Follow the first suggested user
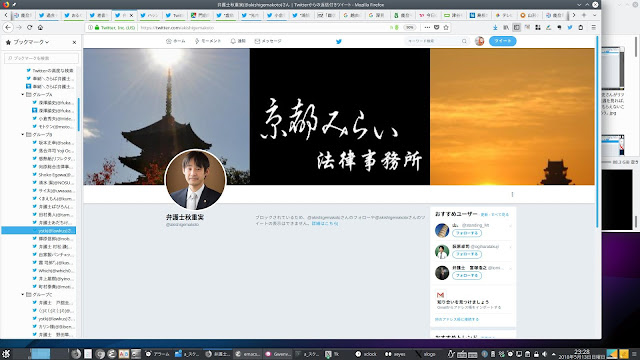Viewport: 640px width, 360px height. [x=467, y=233]
